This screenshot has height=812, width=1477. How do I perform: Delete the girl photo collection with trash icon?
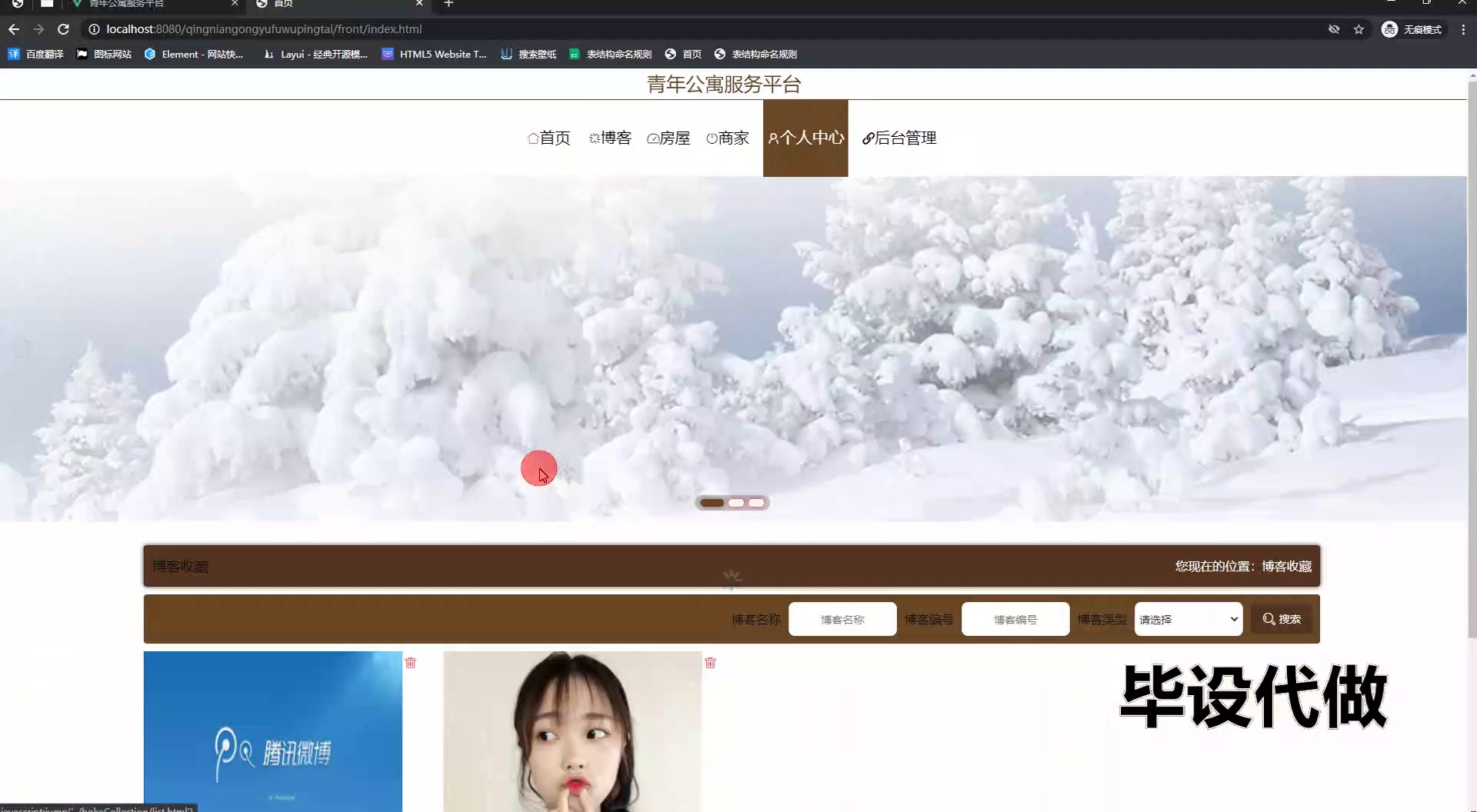click(x=710, y=663)
